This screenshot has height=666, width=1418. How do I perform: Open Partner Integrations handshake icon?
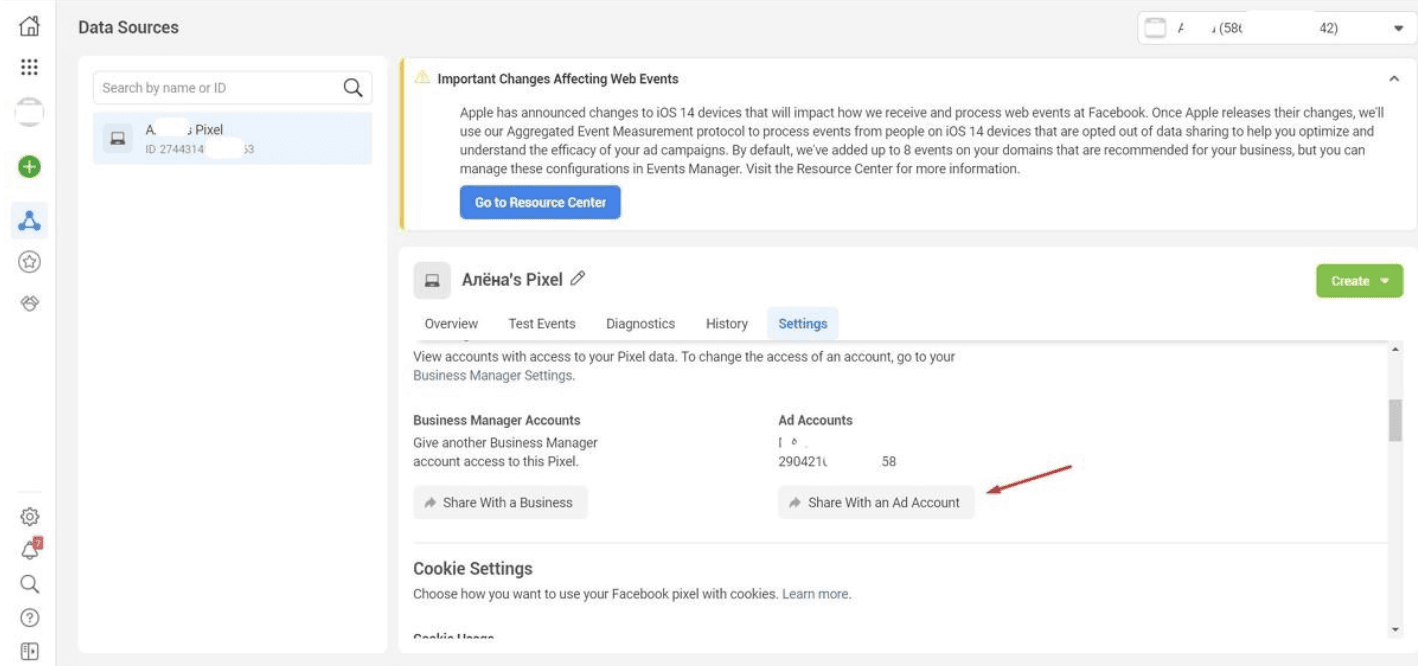29,304
